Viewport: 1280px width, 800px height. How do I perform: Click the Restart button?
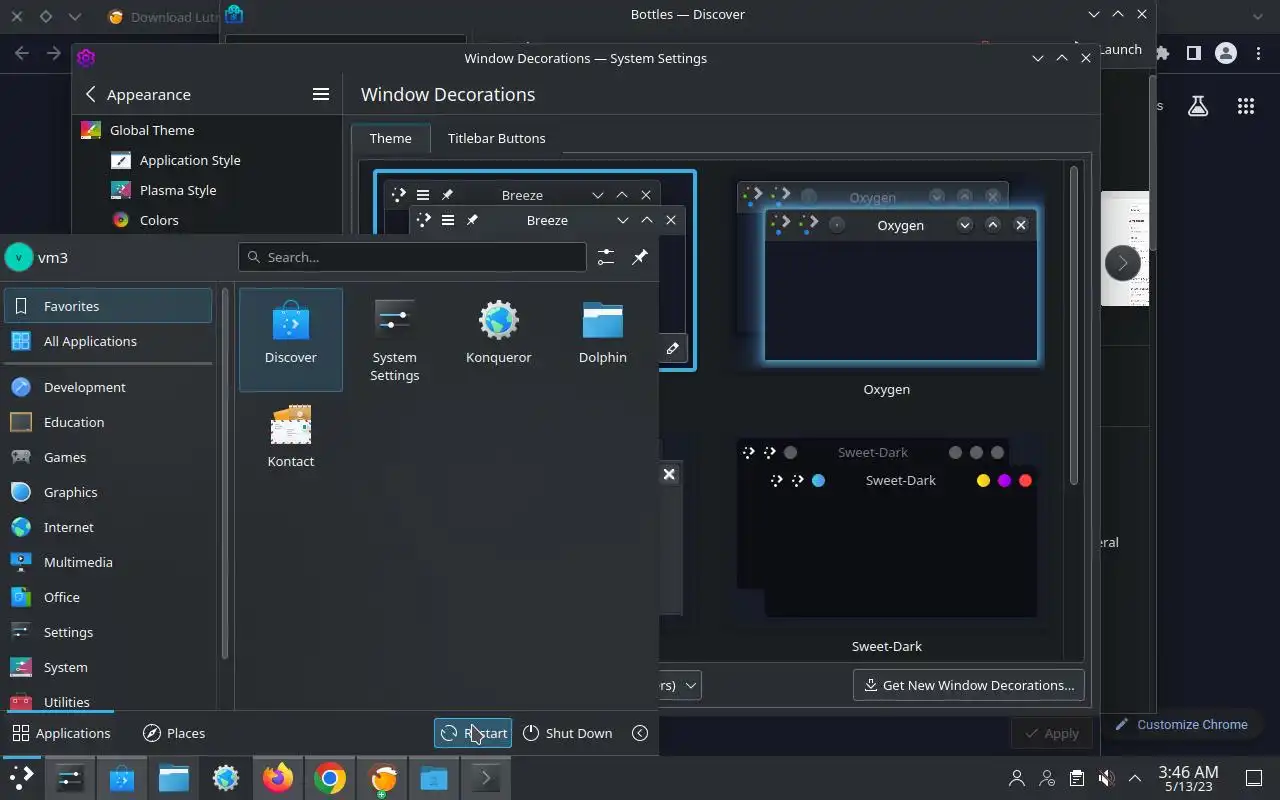coord(473,733)
